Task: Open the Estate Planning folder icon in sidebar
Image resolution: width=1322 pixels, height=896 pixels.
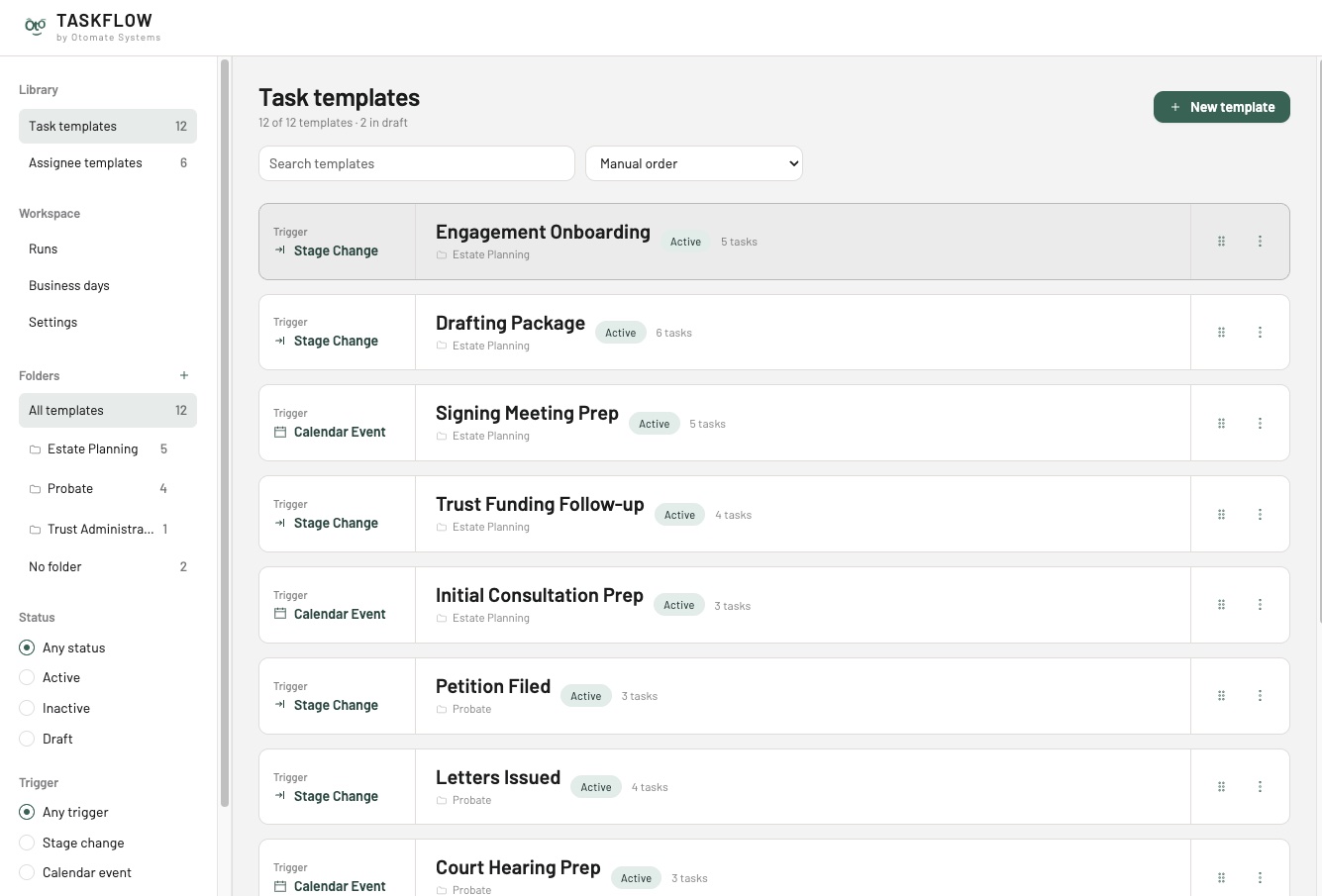Action: pyautogui.click(x=35, y=449)
